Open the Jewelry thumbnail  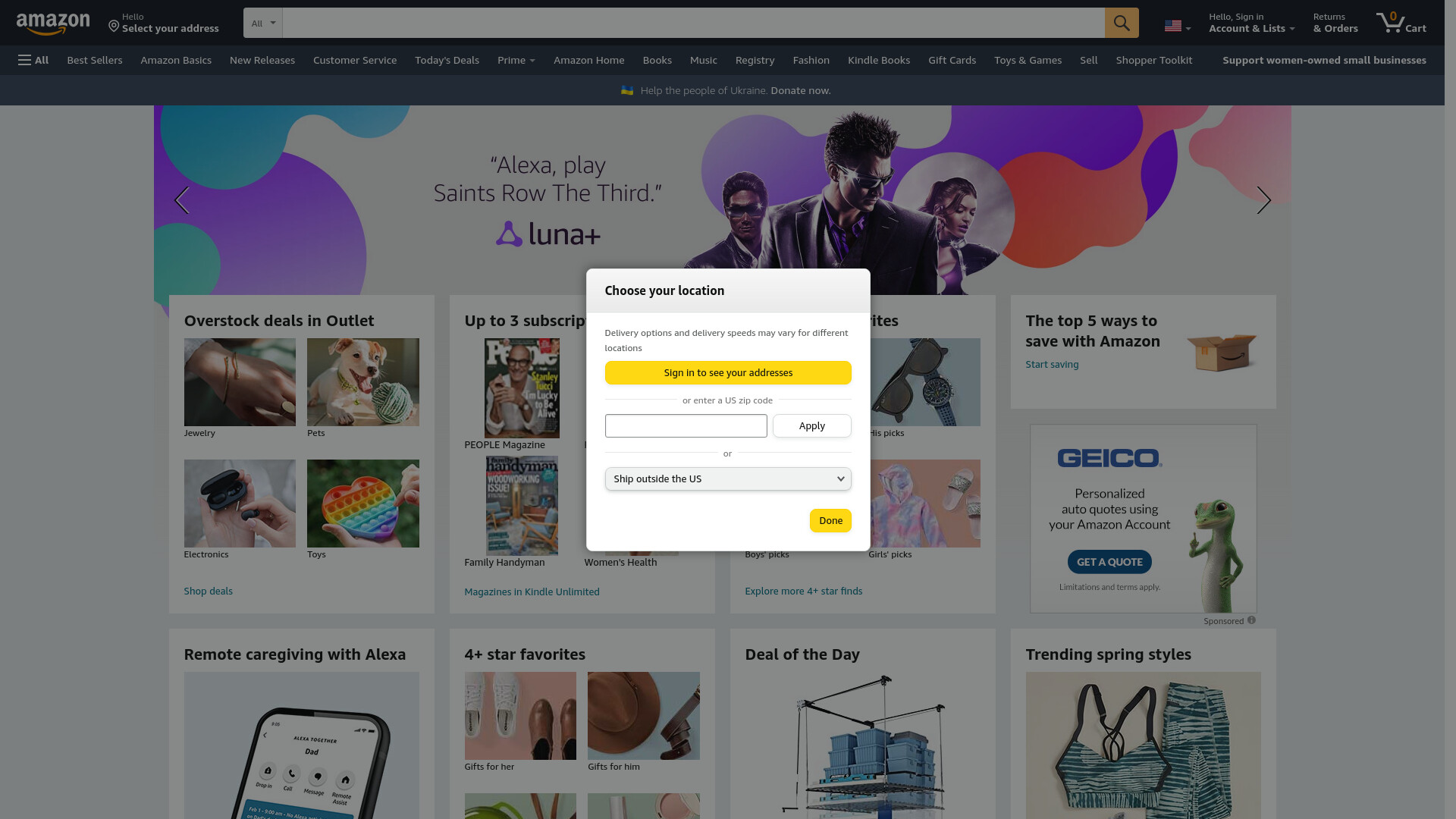(x=240, y=382)
